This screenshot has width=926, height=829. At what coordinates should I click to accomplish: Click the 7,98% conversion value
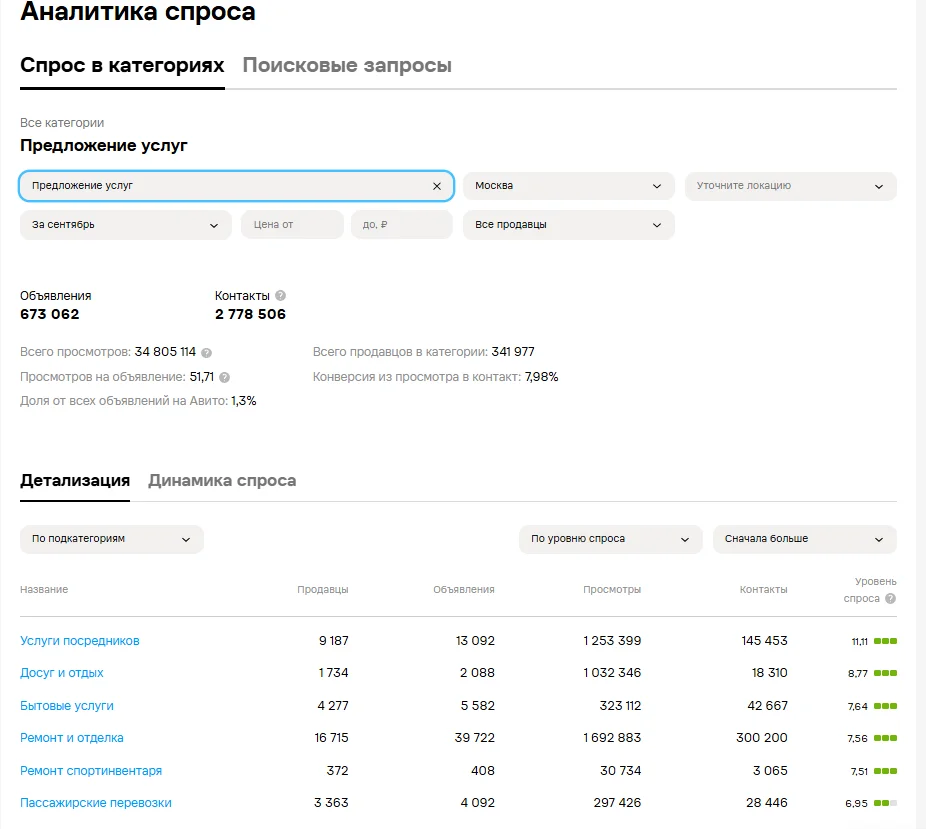pos(541,377)
